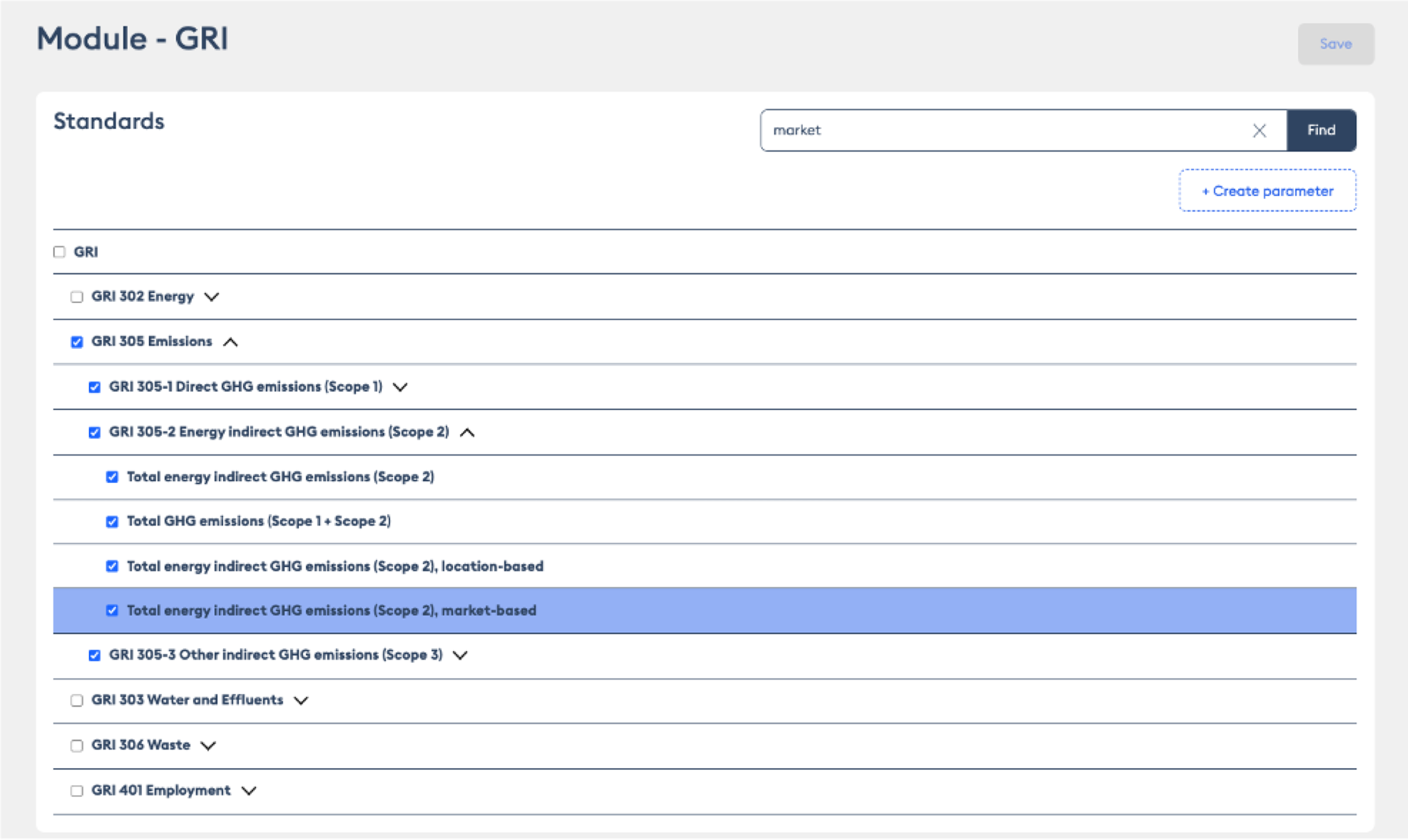Expand GRI 303 Water and Effluents chevron
Image resolution: width=1408 pixels, height=840 pixels.
tap(301, 700)
